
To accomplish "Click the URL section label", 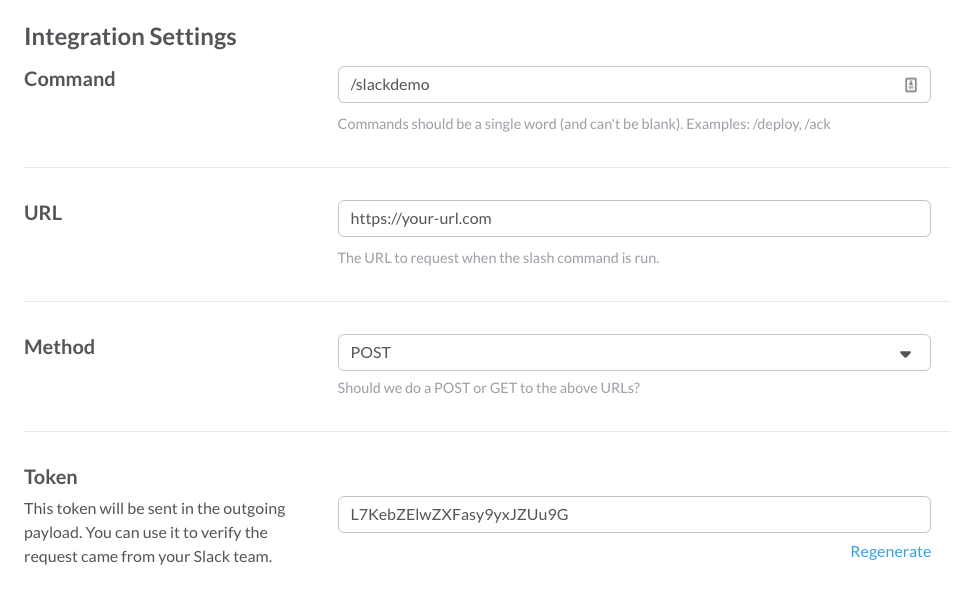I will click(43, 213).
